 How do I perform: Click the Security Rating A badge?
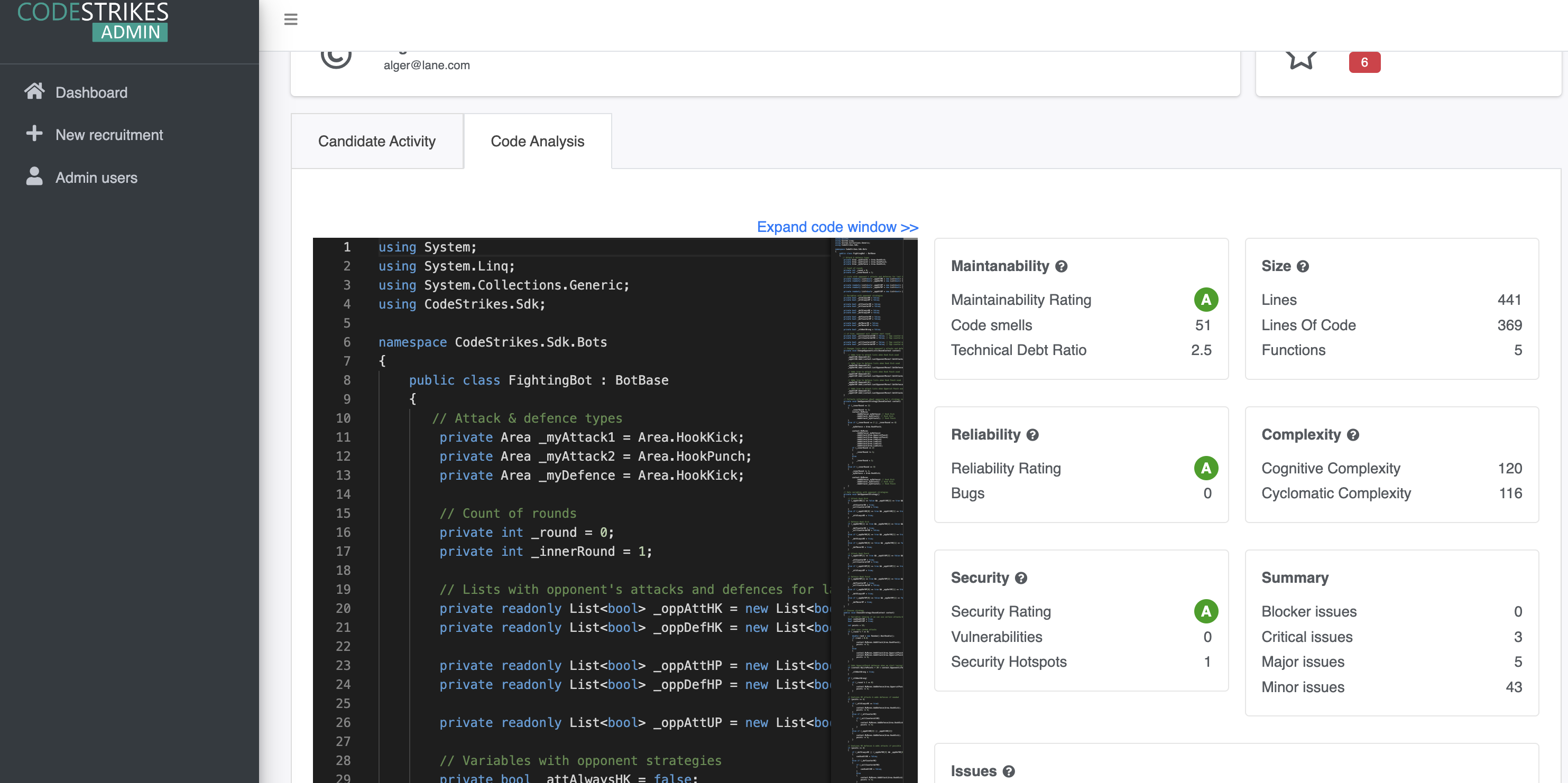[1206, 611]
